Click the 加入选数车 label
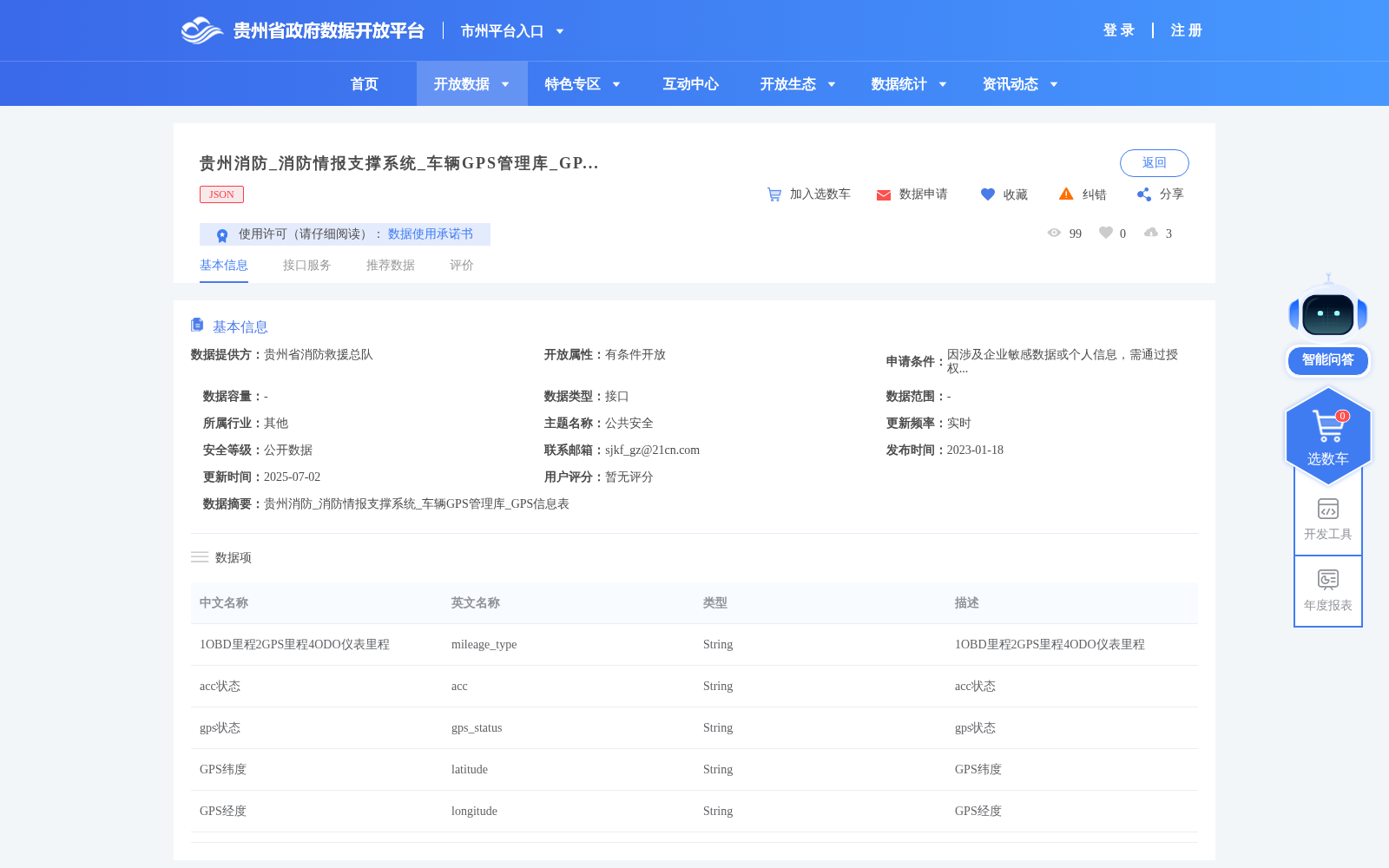 click(820, 194)
